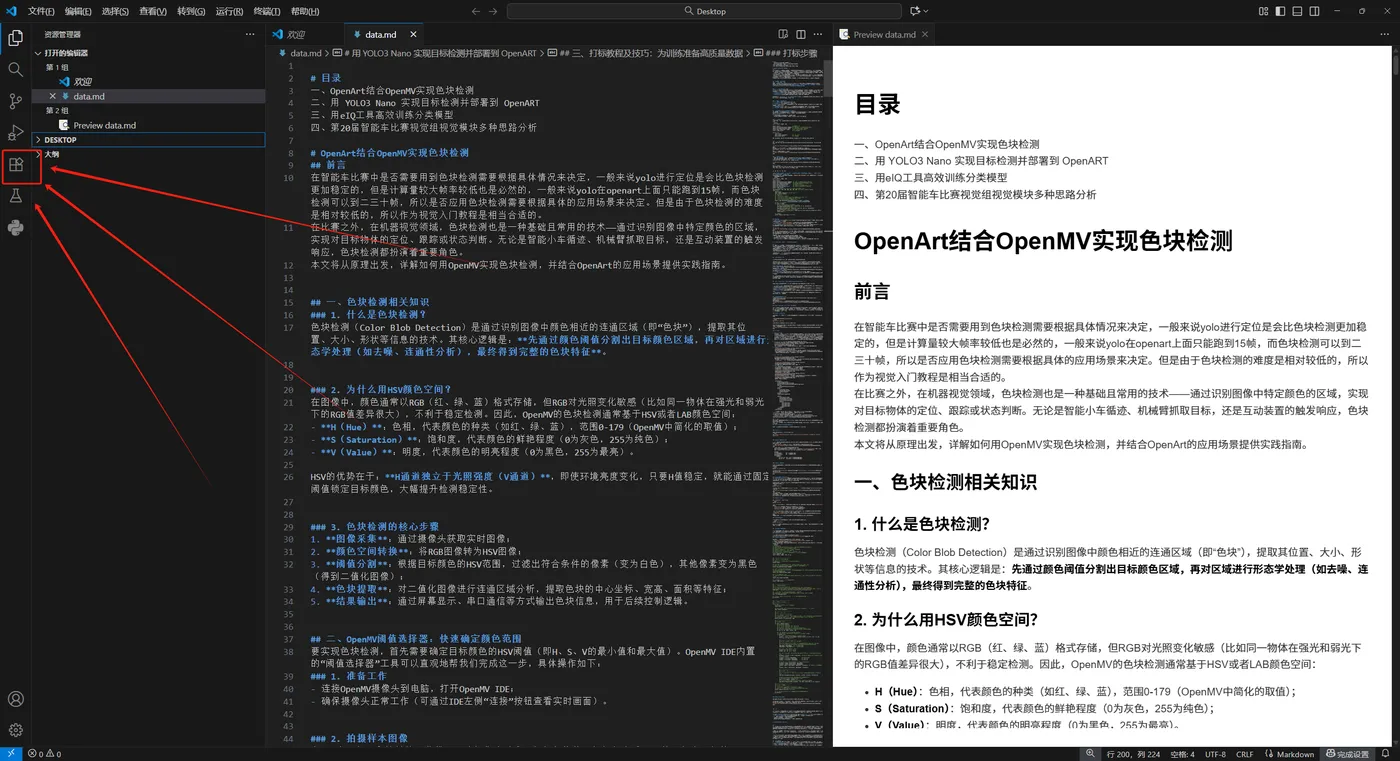
Task: Close the Preview data.md tab
Action: click(x=925, y=34)
